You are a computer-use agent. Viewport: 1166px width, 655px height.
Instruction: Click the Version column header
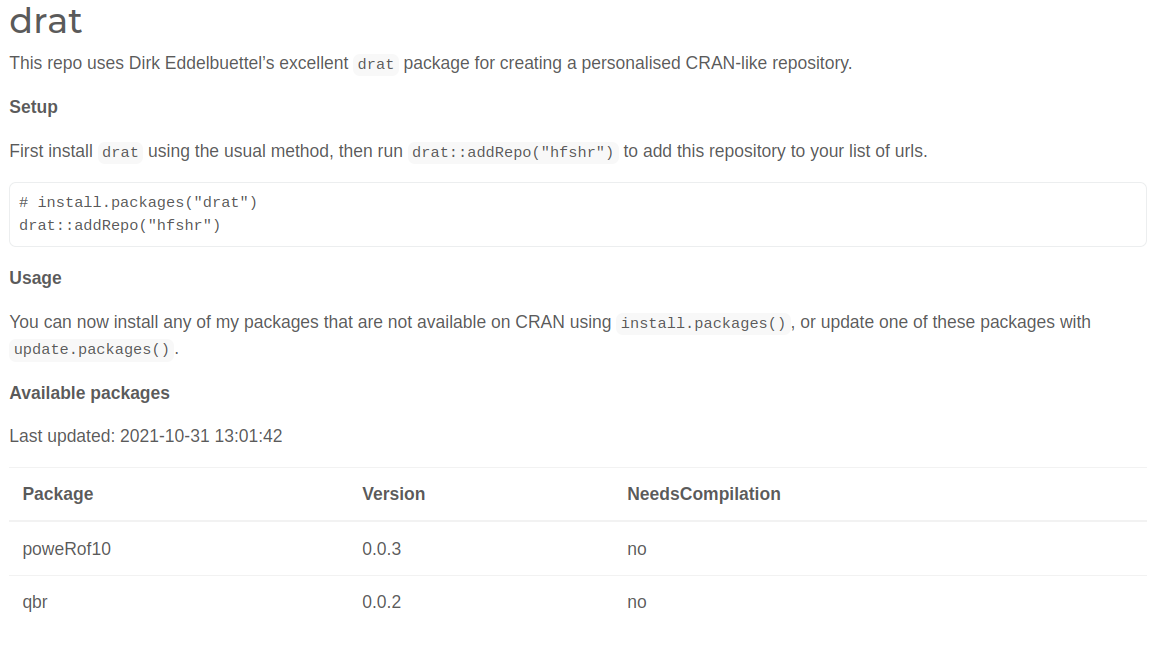[393, 494]
